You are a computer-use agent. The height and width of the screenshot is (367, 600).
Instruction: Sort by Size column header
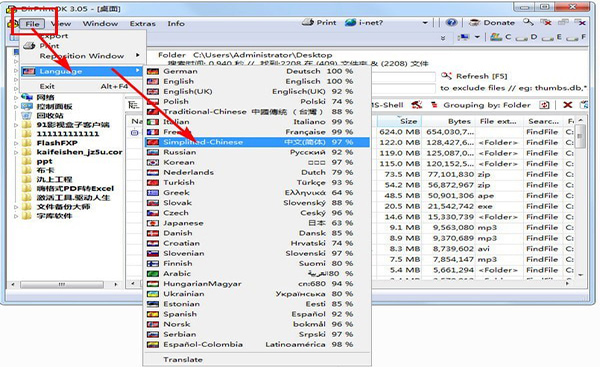(399, 121)
